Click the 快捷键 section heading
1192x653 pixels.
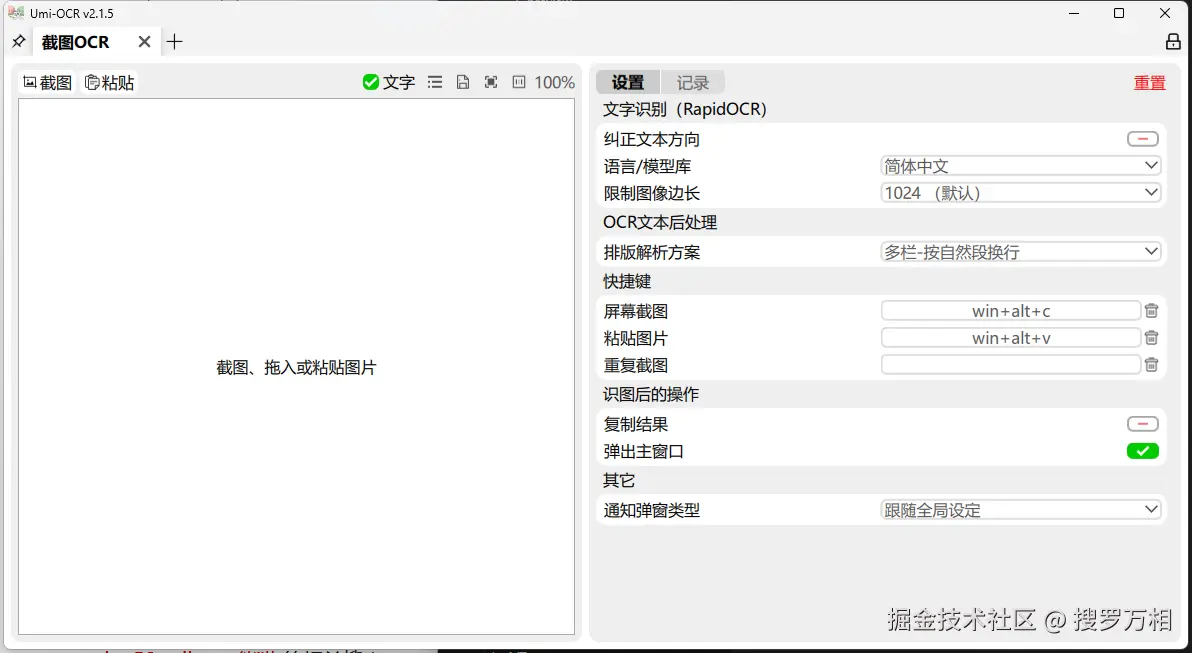coord(627,281)
